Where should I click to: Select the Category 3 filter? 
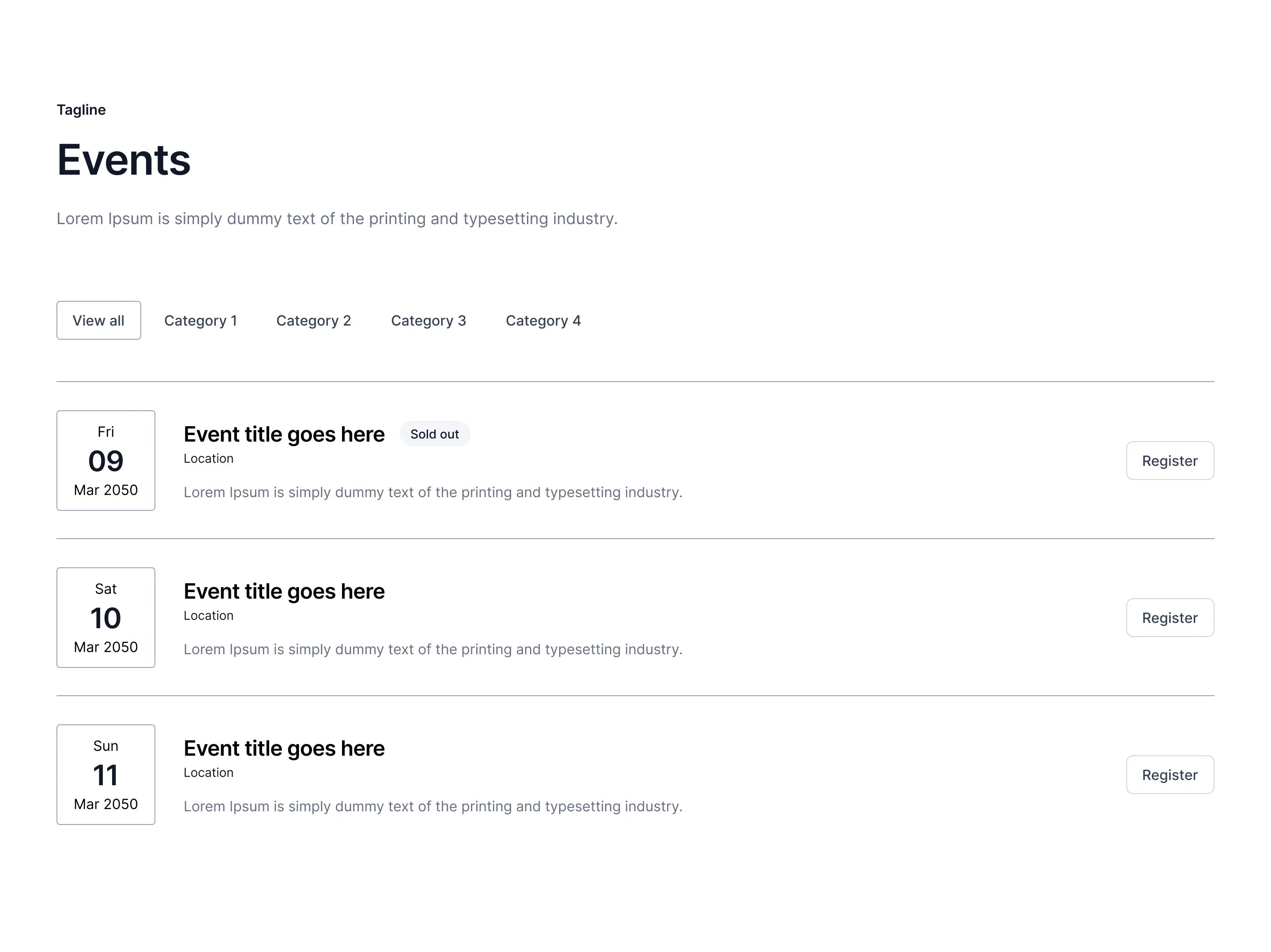click(429, 320)
